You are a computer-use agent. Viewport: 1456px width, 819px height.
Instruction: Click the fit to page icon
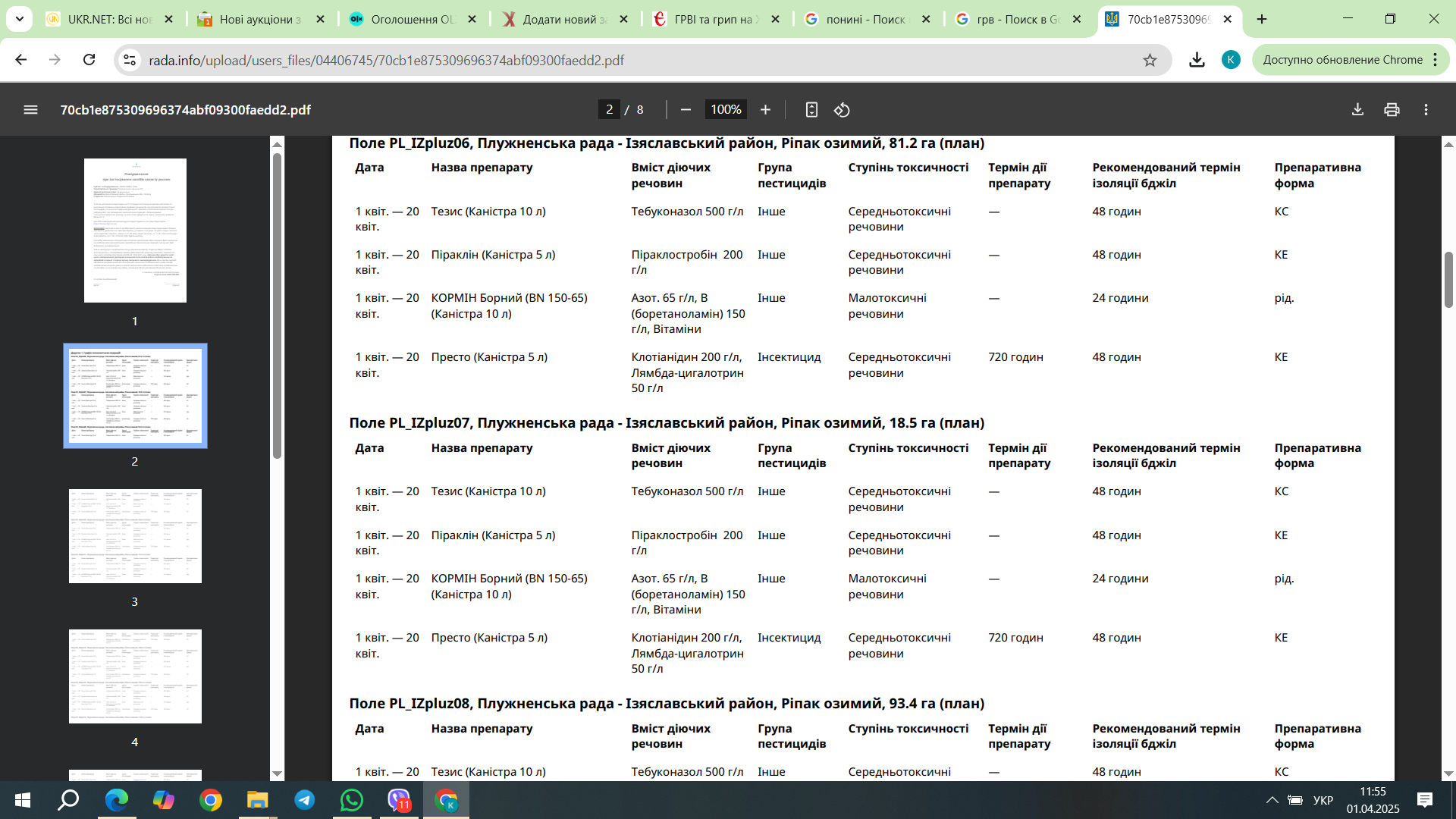pos(811,110)
